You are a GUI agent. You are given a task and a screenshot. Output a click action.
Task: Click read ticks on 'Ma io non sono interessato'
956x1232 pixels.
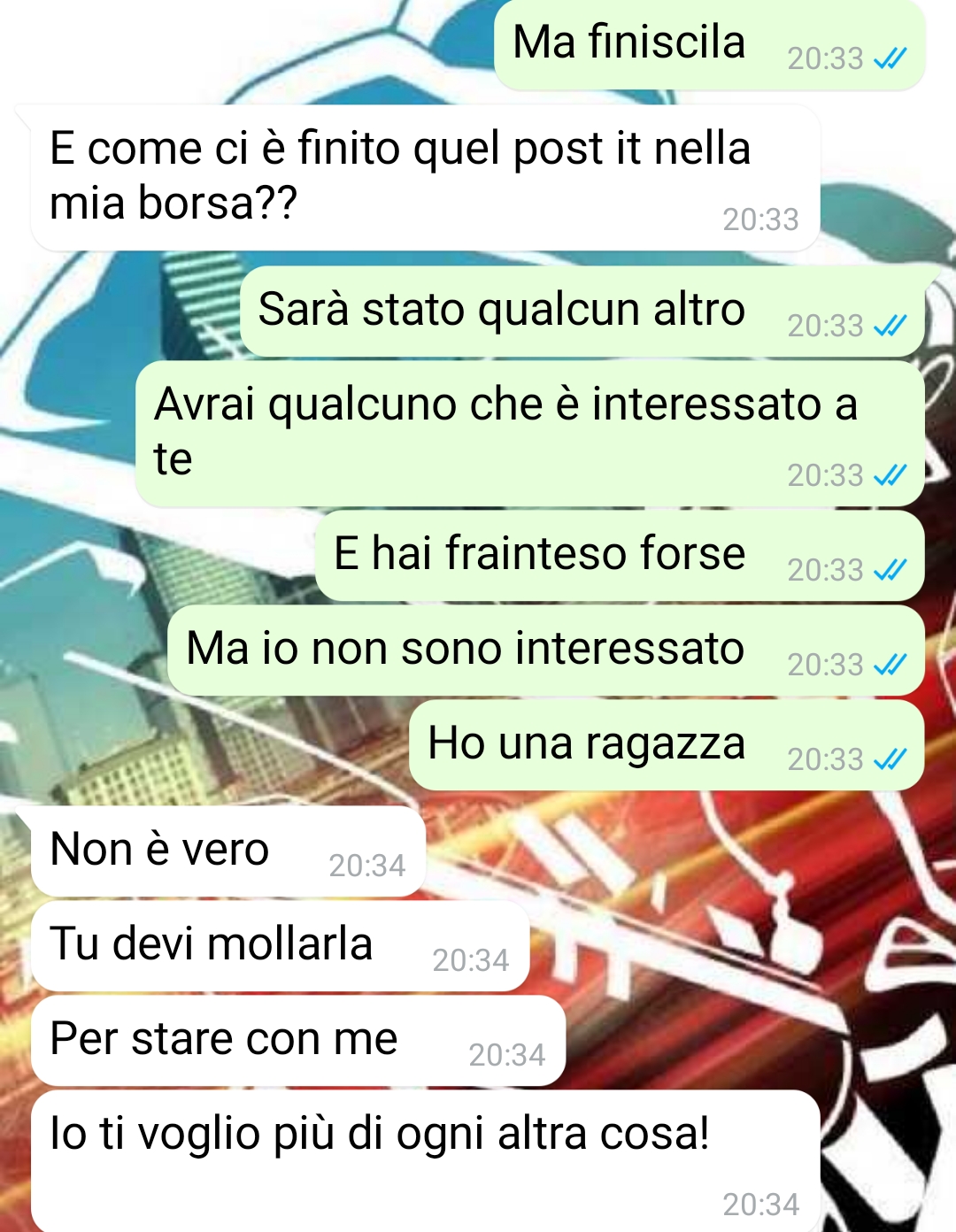click(x=890, y=666)
